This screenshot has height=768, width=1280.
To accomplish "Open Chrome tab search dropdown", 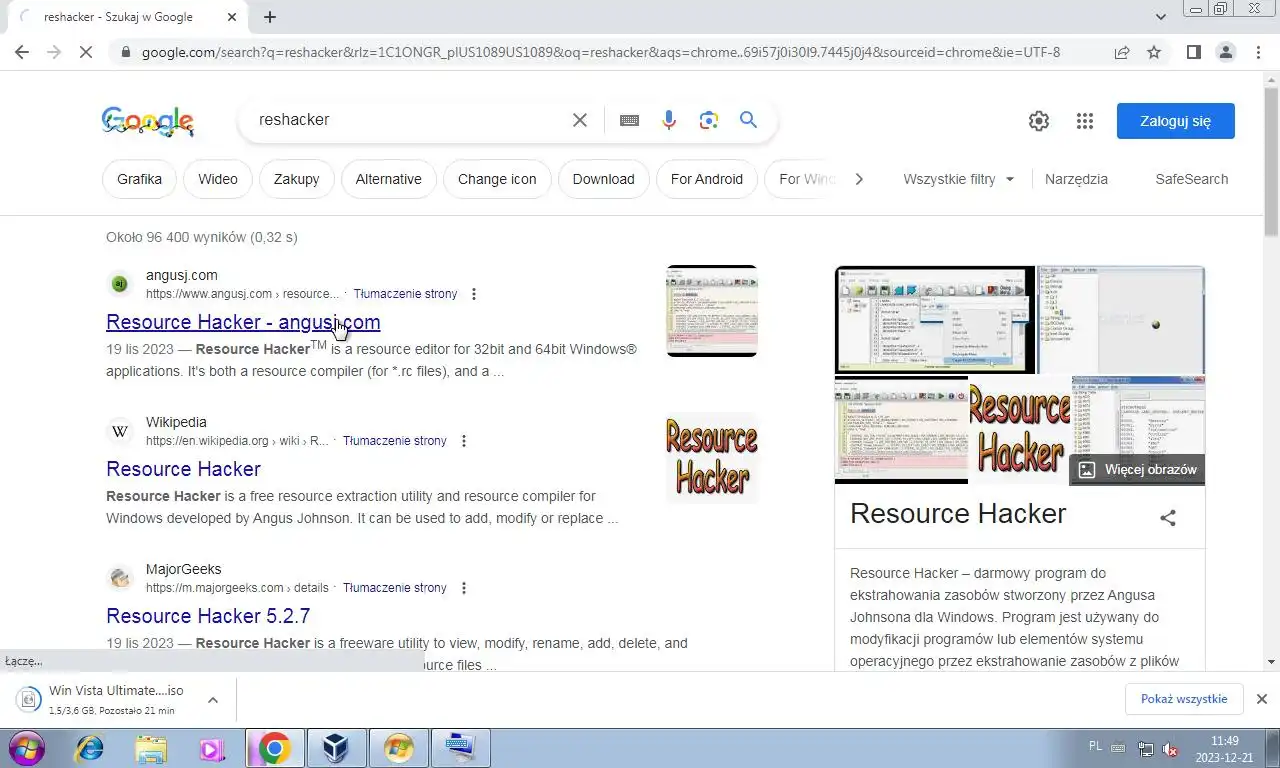I will [1161, 17].
